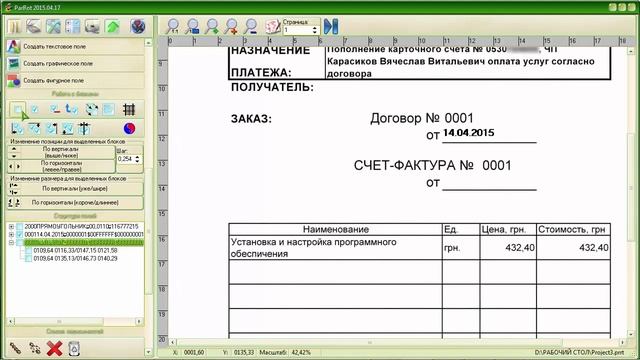This screenshot has height=360, width=640.
Task: Click the center-vertical-axis blocks icon
Action: [84, 129]
